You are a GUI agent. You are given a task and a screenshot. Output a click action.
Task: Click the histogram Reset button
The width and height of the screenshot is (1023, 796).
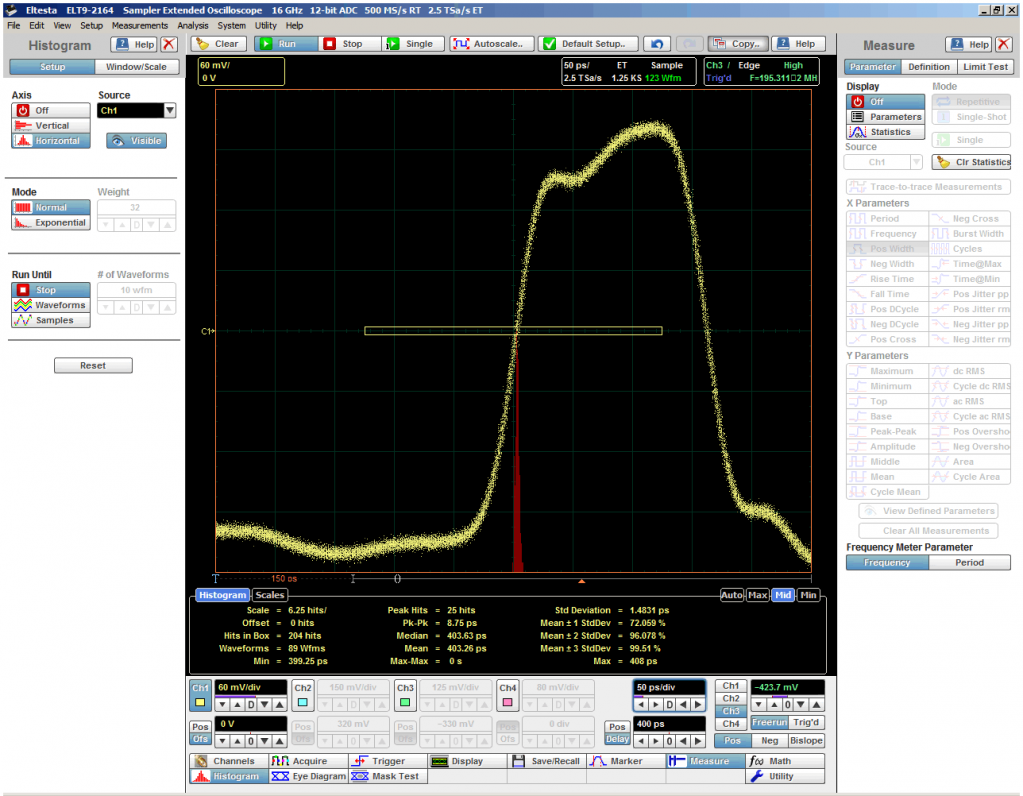[x=93, y=366]
